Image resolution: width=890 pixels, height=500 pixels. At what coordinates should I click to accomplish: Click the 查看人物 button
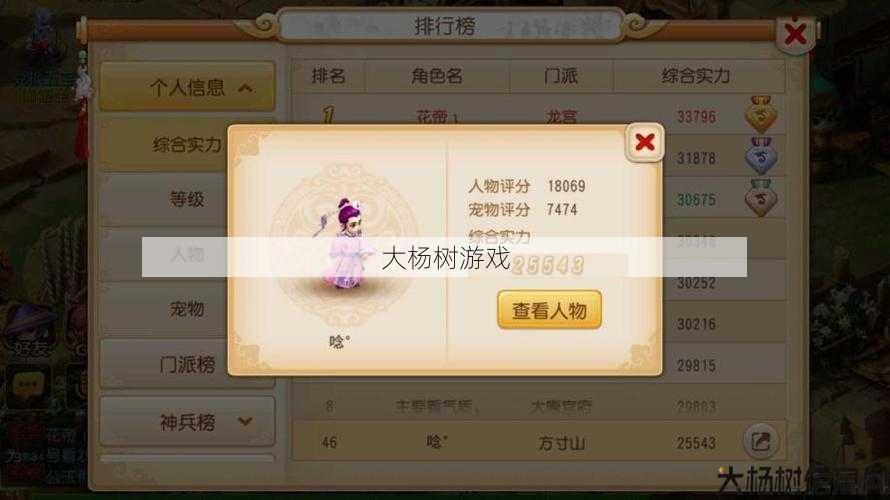pyautogui.click(x=549, y=310)
